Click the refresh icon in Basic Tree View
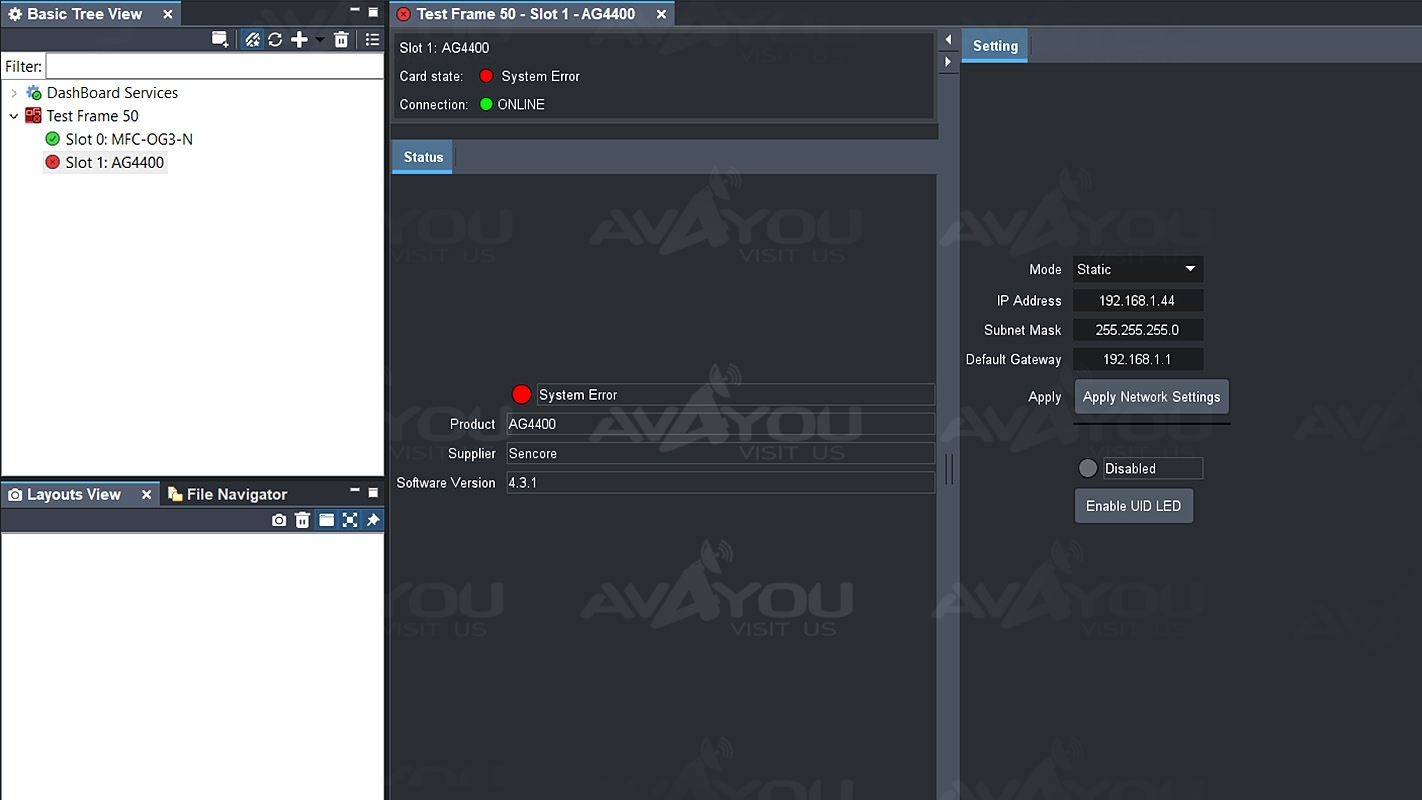 click(x=275, y=40)
